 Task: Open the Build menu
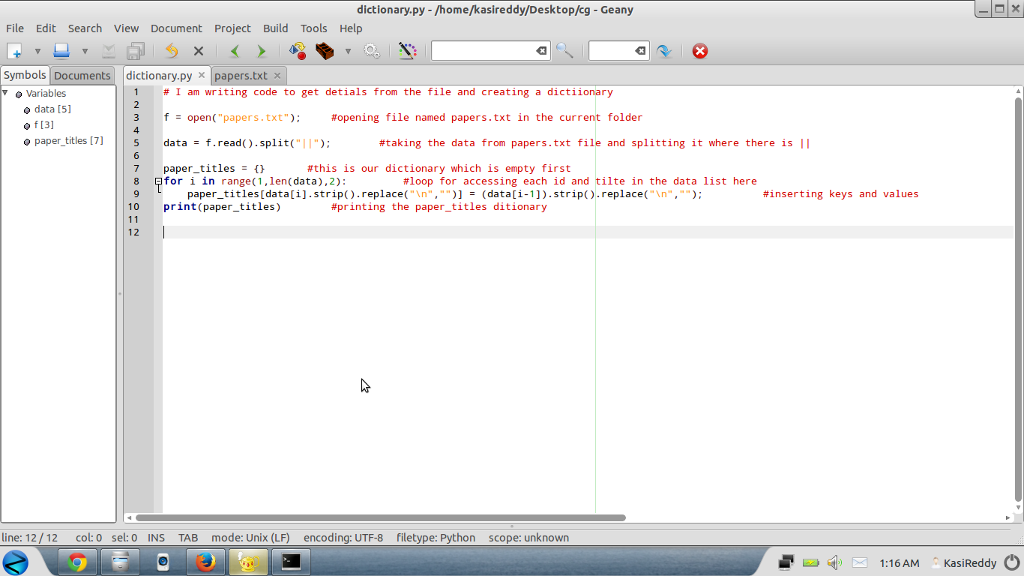[x=276, y=28]
